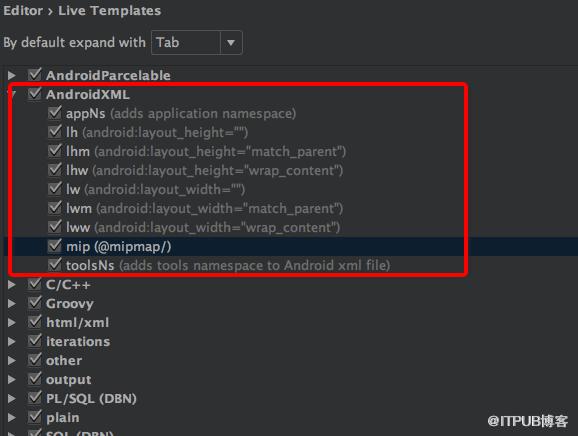
Task: Select the html/xml template group
Action: pos(77,323)
